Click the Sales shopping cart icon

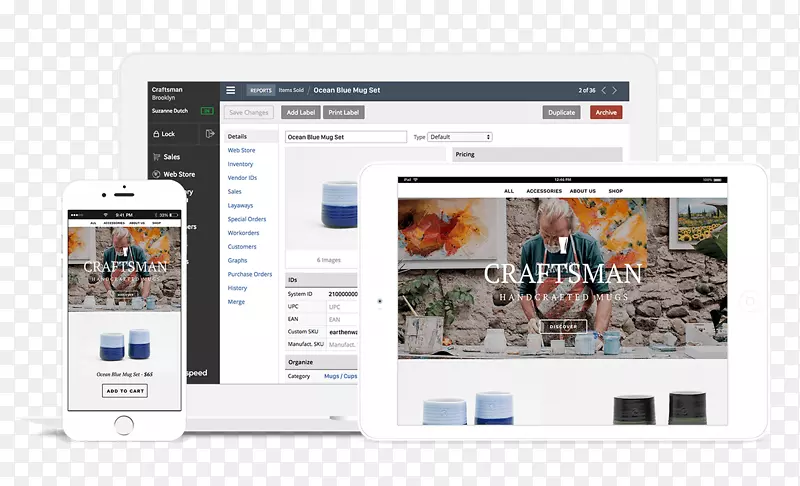click(157, 157)
